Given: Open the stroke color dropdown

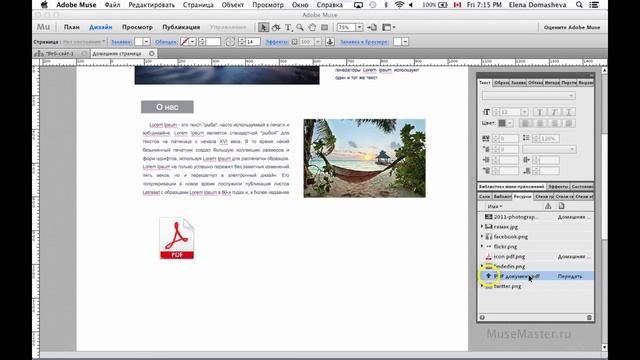Looking at the screenshot, I should click(192, 42).
